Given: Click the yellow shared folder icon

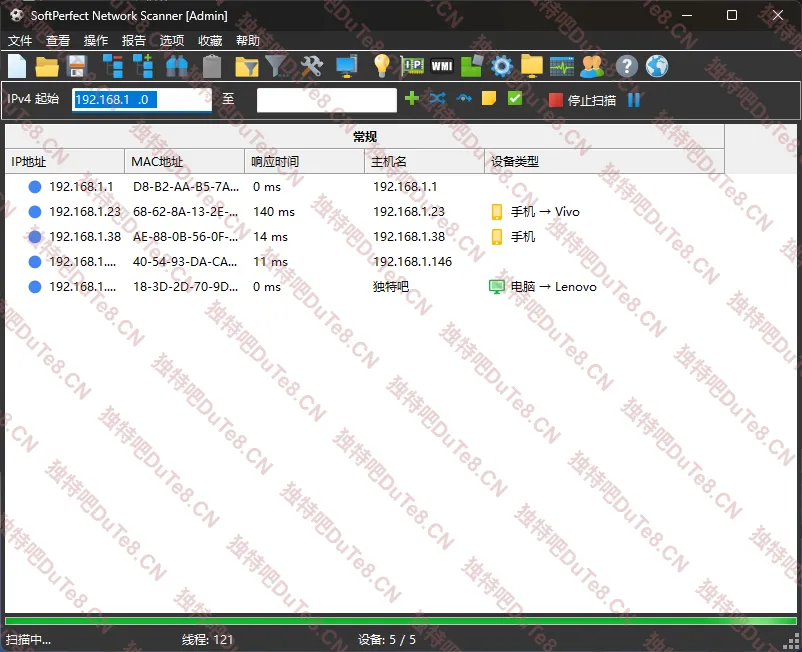Looking at the screenshot, I should click(532, 66).
